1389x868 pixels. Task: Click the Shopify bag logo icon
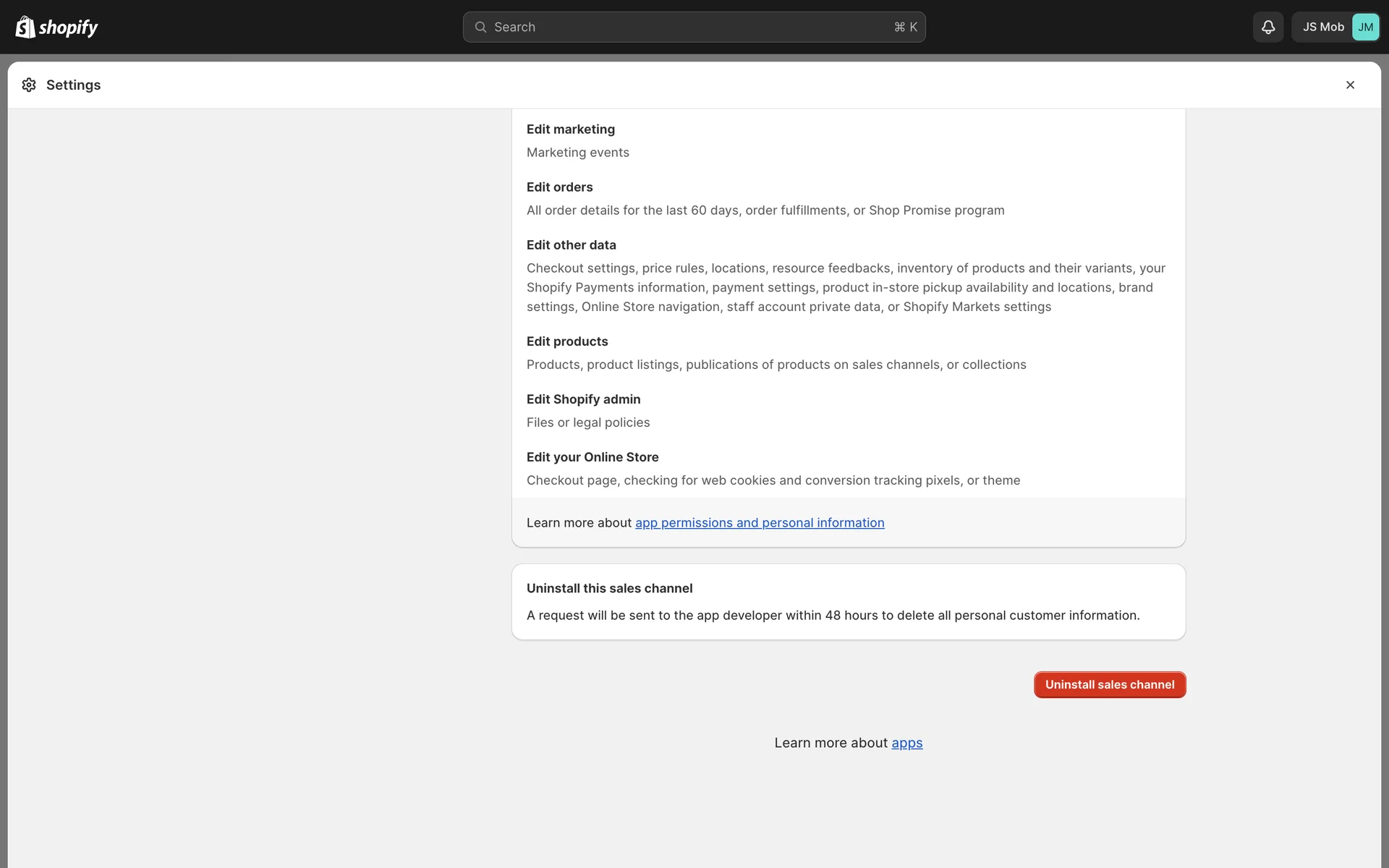[25, 27]
